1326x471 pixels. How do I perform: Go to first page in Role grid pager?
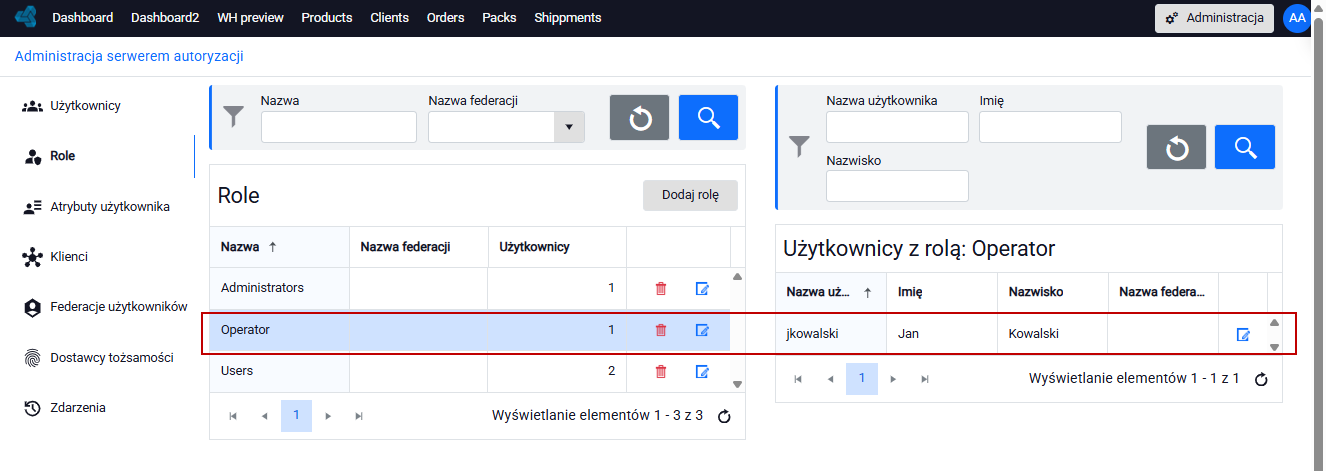(233, 416)
